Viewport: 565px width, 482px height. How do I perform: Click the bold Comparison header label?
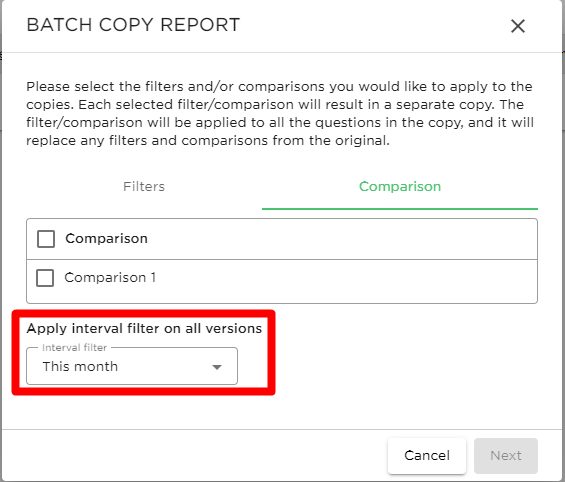pos(106,238)
